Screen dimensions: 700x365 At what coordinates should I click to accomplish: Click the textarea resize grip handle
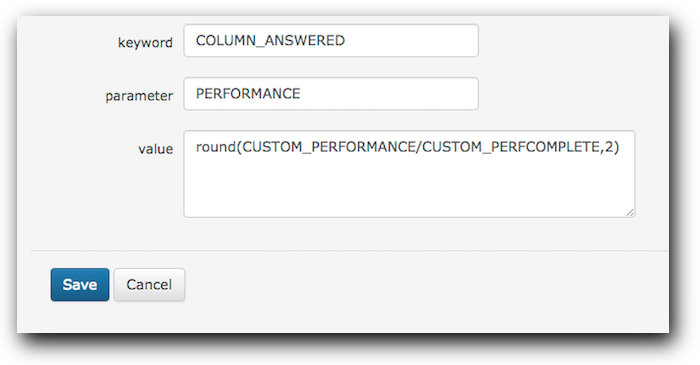click(x=630, y=212)
